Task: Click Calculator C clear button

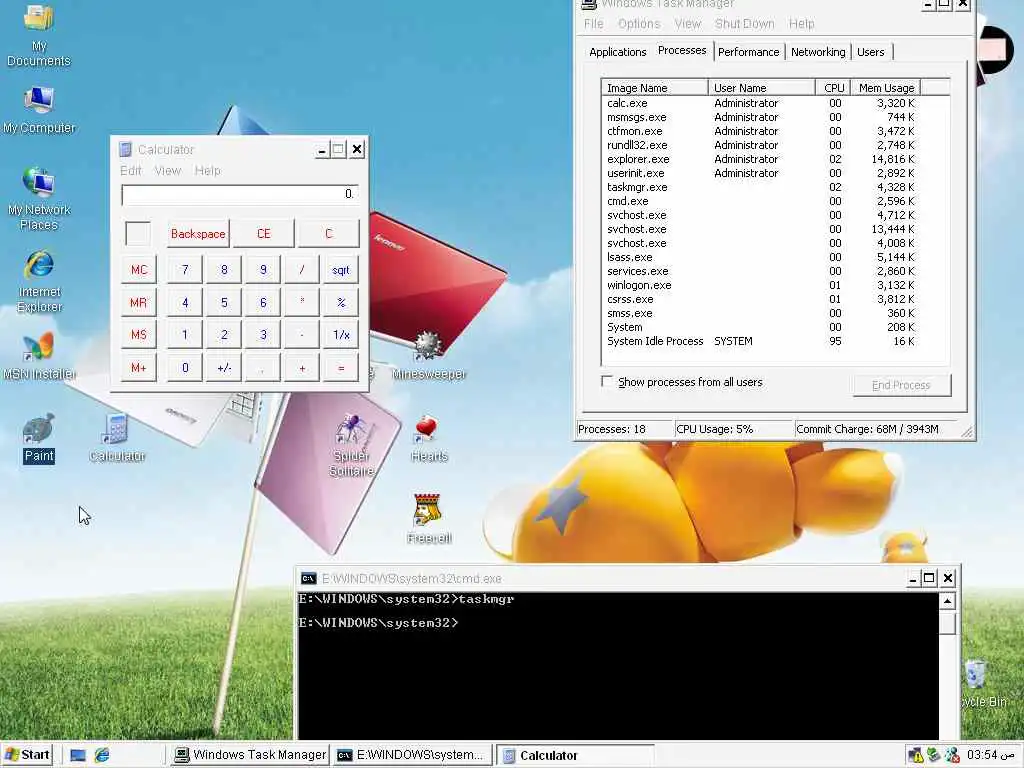Action: (328, 234)
